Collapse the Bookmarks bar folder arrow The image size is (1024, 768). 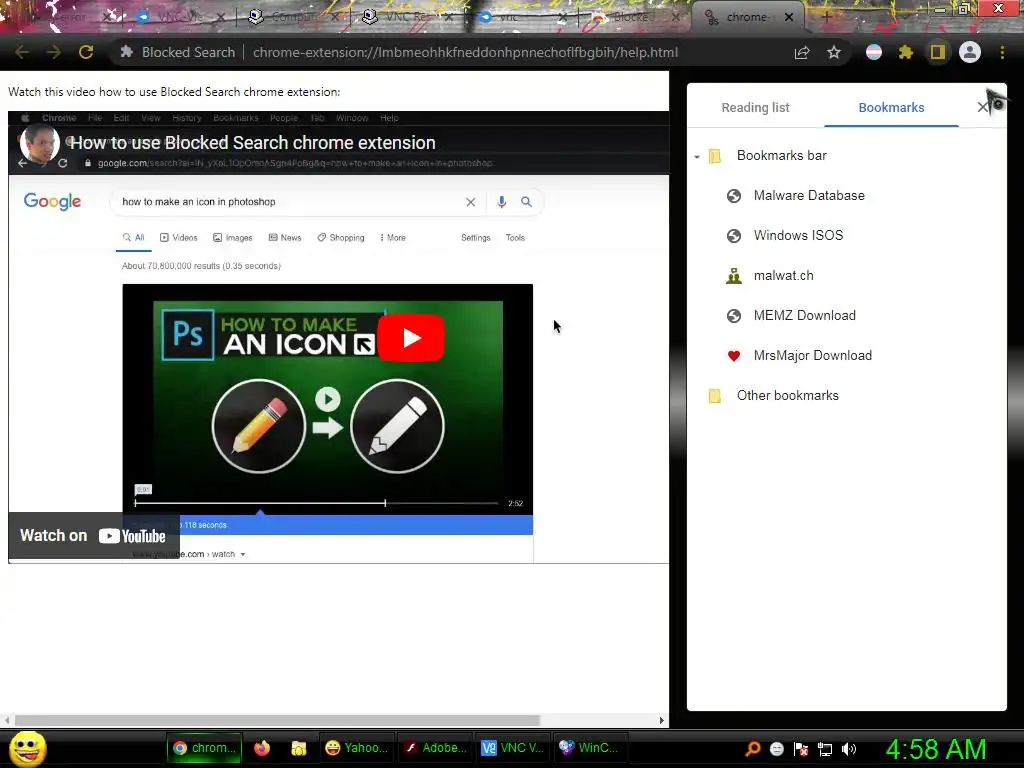697,157
